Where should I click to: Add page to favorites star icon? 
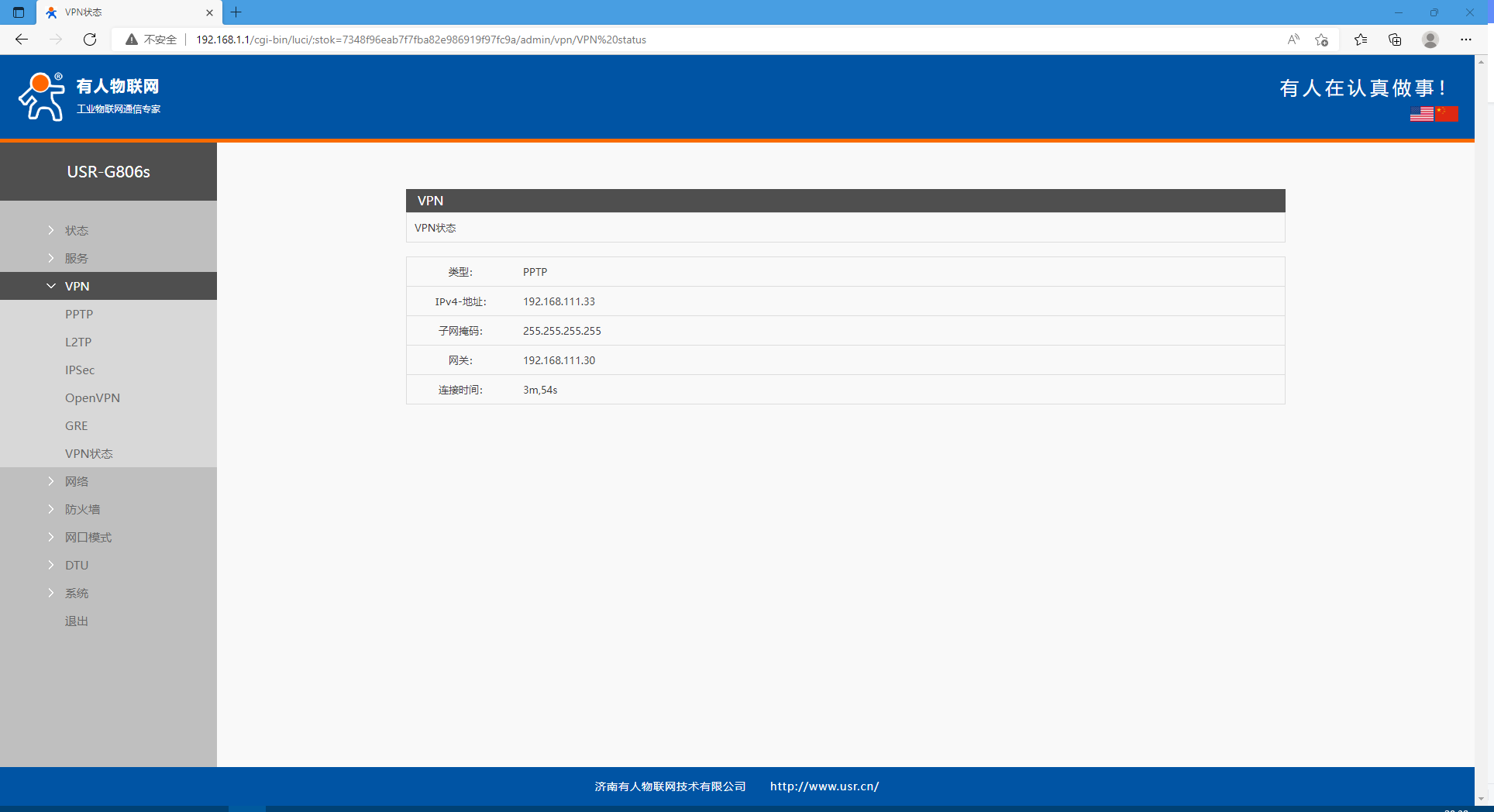coord(1322,40)
